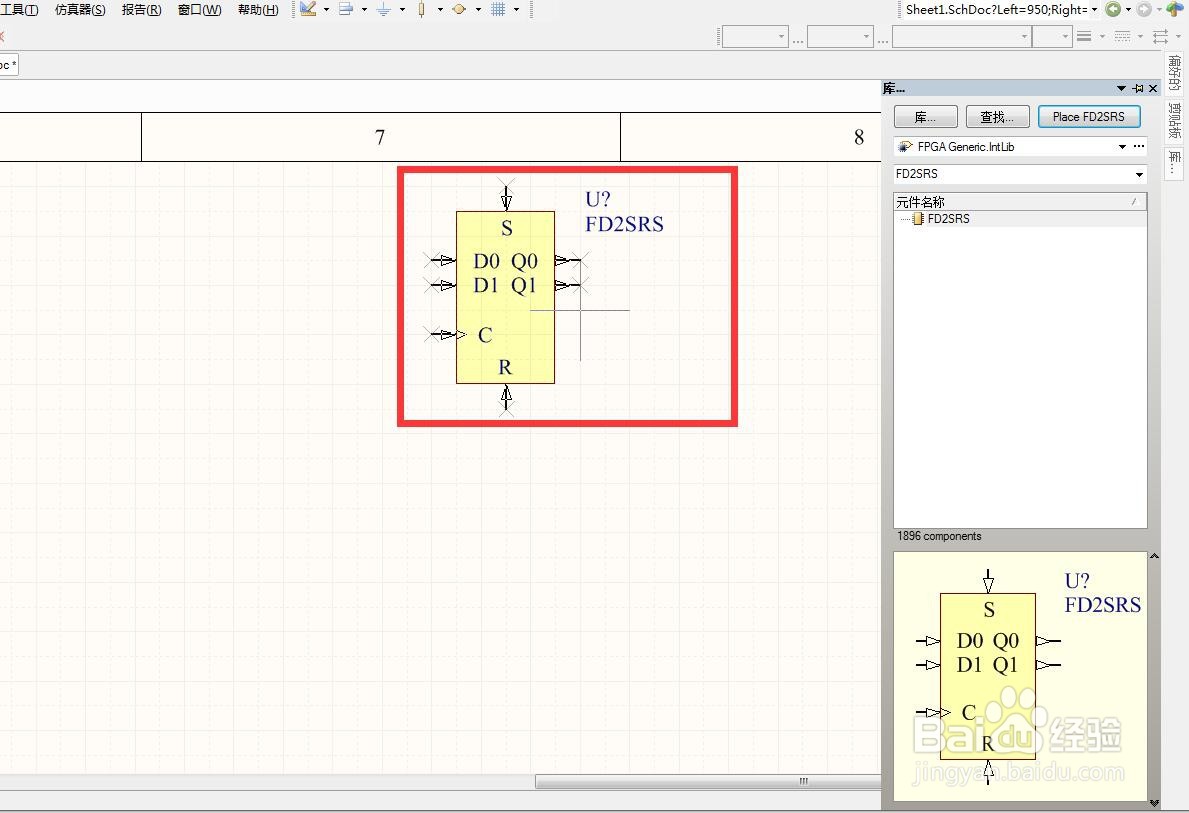
Task: Click the Place FD2SRS button
Action: [1089, 117]
